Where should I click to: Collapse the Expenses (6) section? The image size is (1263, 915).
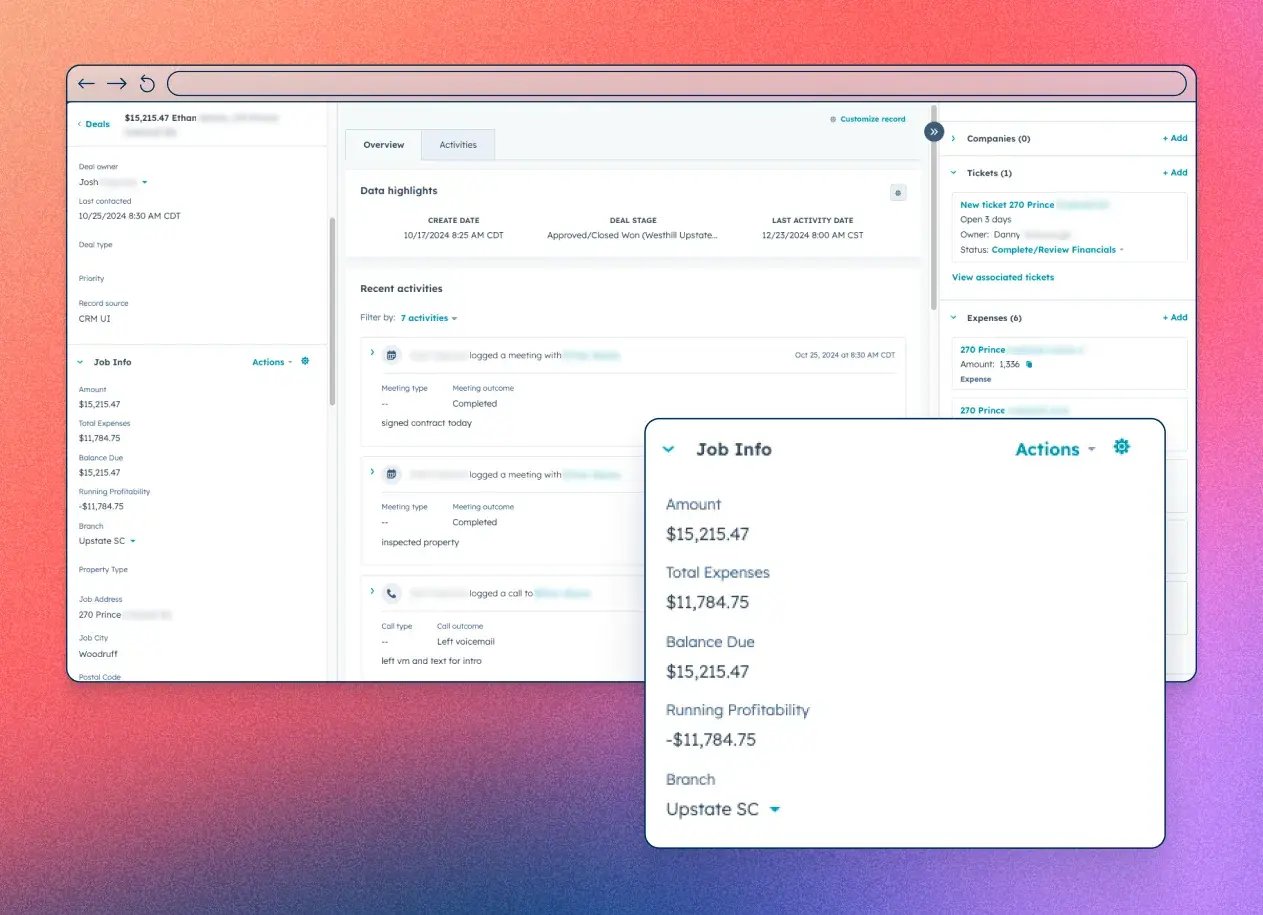point(953,318)
